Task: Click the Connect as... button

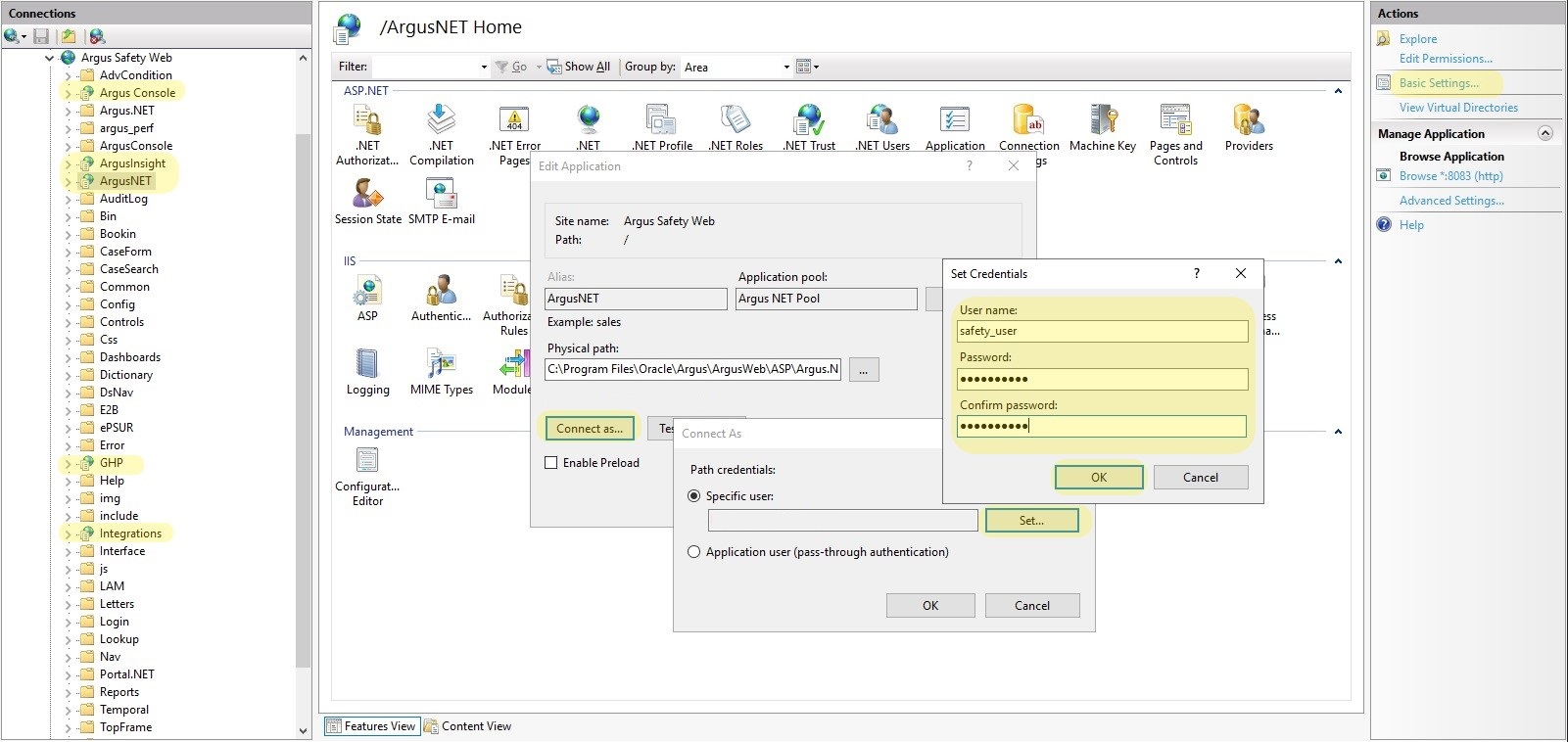Action: tap(590, 429)
